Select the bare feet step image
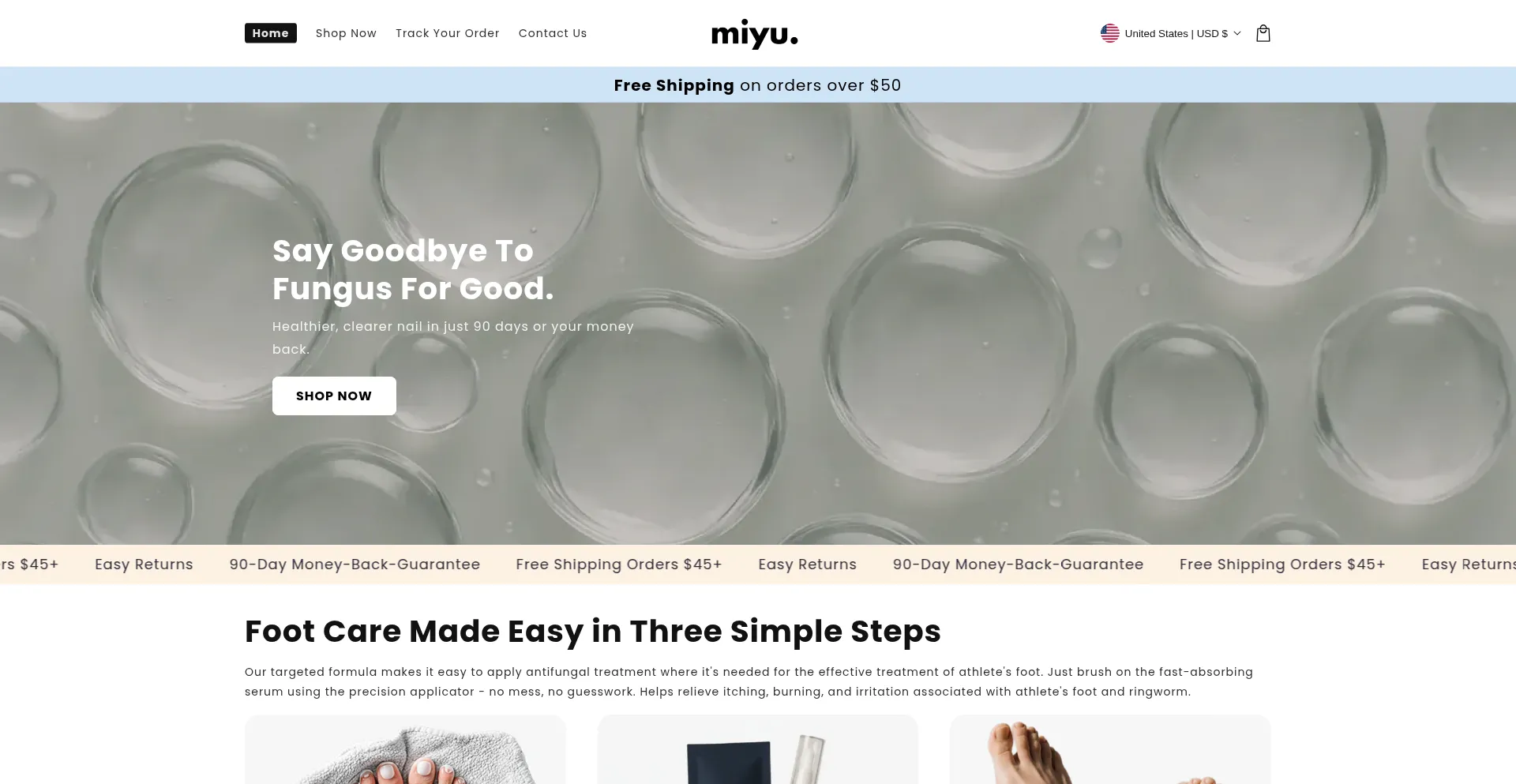 tap(1110, 749)
